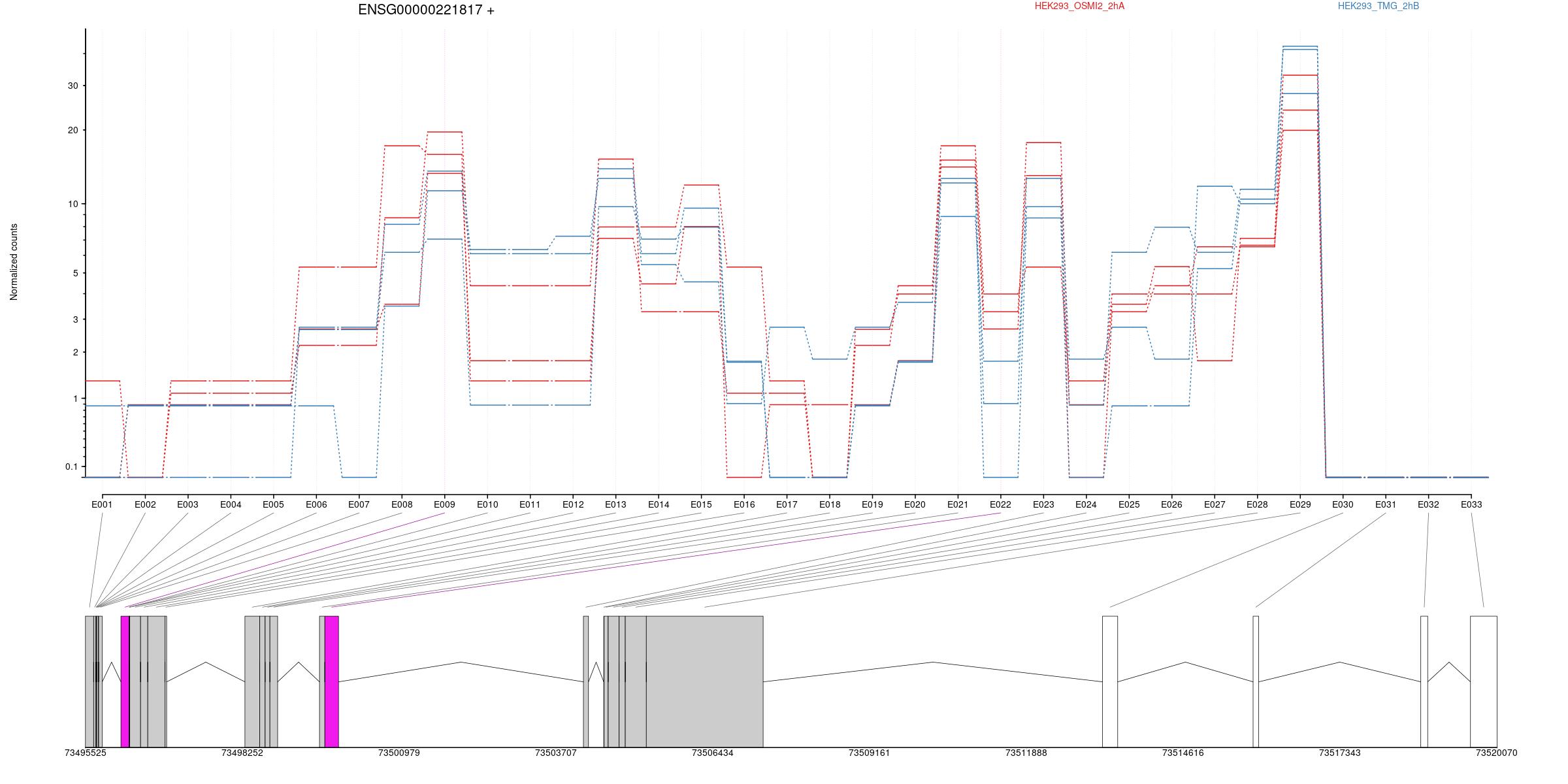Select genomic coordinate 73511888

click(1026, 753)
